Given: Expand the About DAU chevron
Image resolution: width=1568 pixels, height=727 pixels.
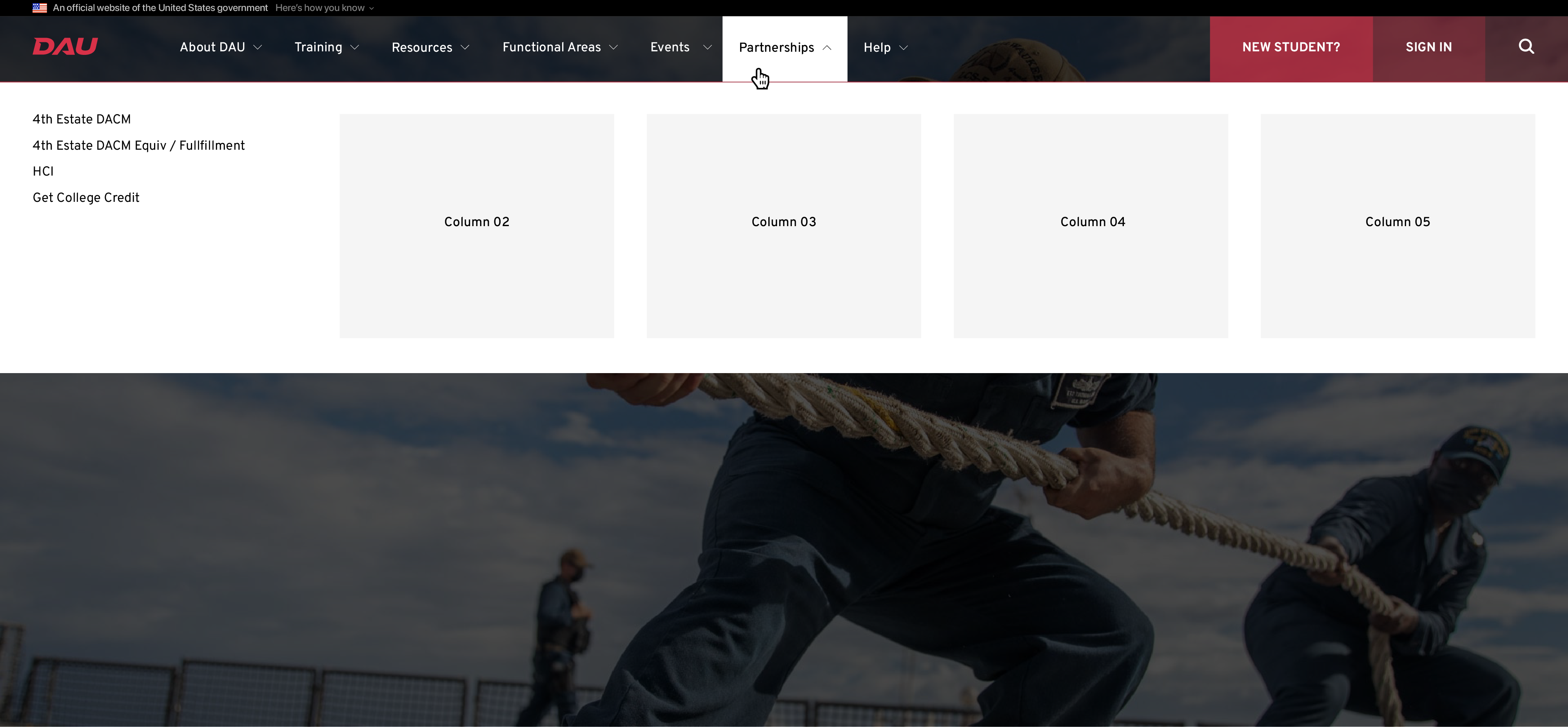Looking at the screenshot, I should [x=258, y=47].
